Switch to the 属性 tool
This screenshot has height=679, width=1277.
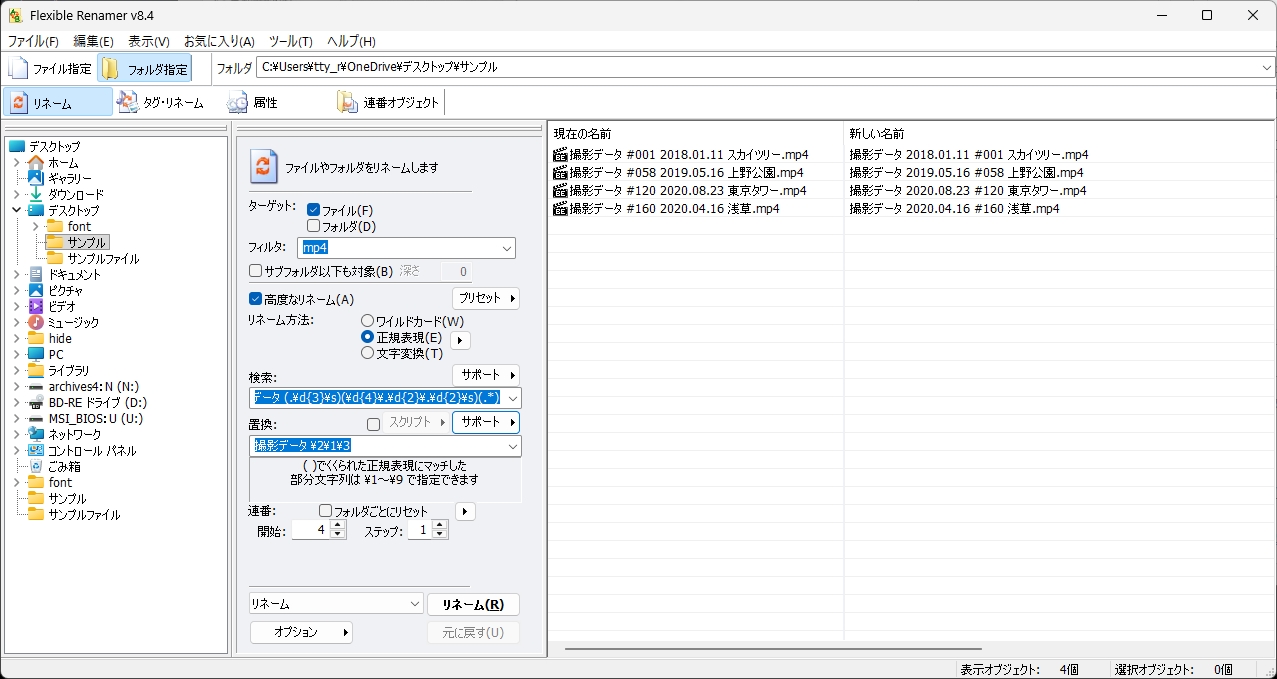tap(252, 102)
